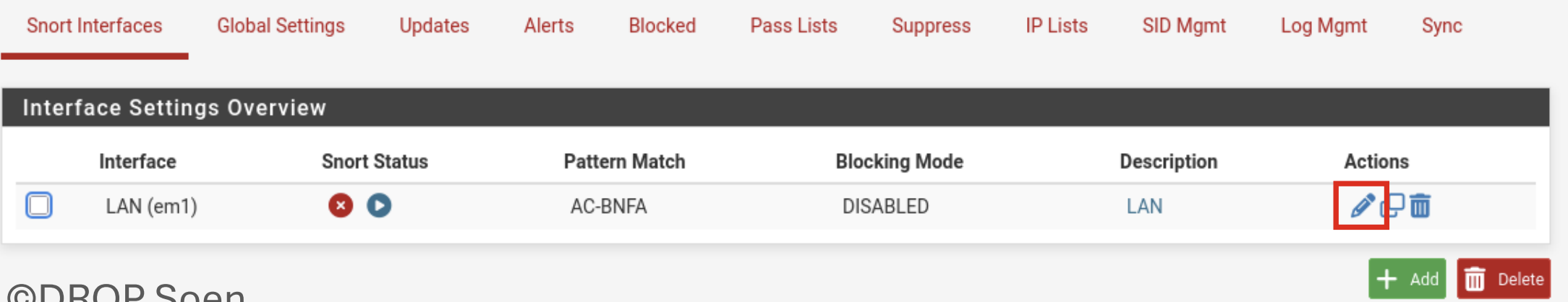Open the Pass Lists tab
The width and height of the screenshot is (1568, 302).
pyautogui.click(x=793, y=26)
